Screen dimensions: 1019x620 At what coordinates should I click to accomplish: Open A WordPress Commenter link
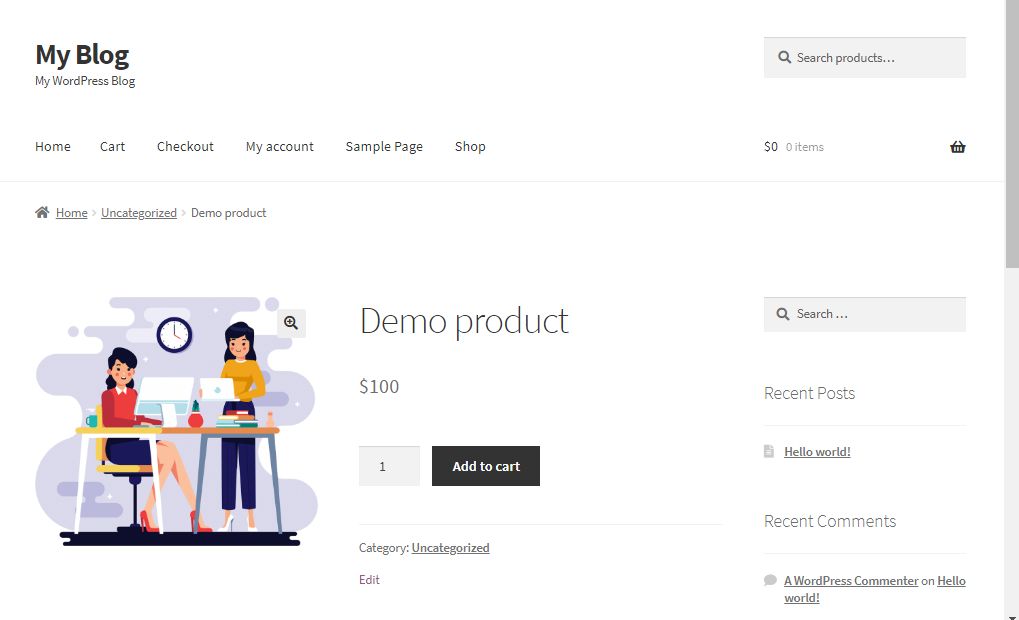pyautogui.click(x=851, y=581)
